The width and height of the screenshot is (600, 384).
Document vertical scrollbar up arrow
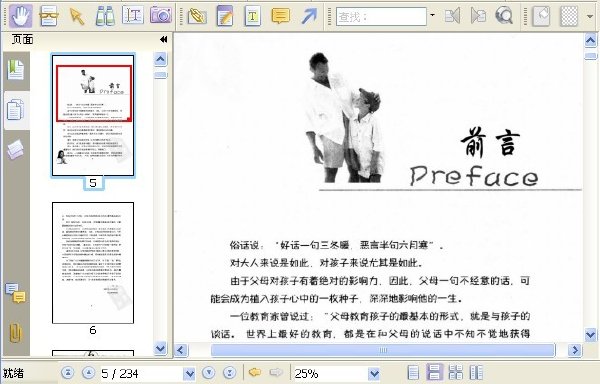click(590, 40)
